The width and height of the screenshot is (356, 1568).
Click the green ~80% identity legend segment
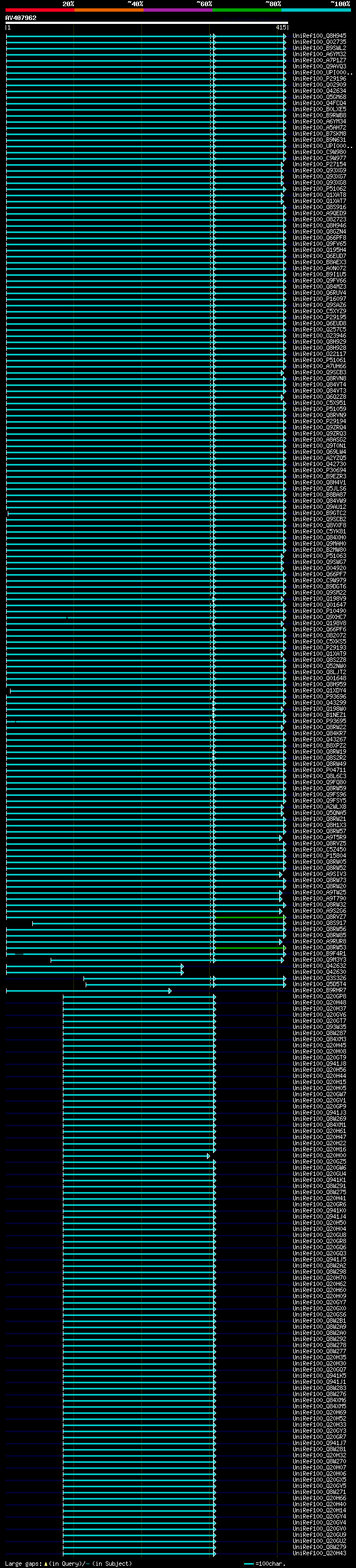(x=247, y=10)
